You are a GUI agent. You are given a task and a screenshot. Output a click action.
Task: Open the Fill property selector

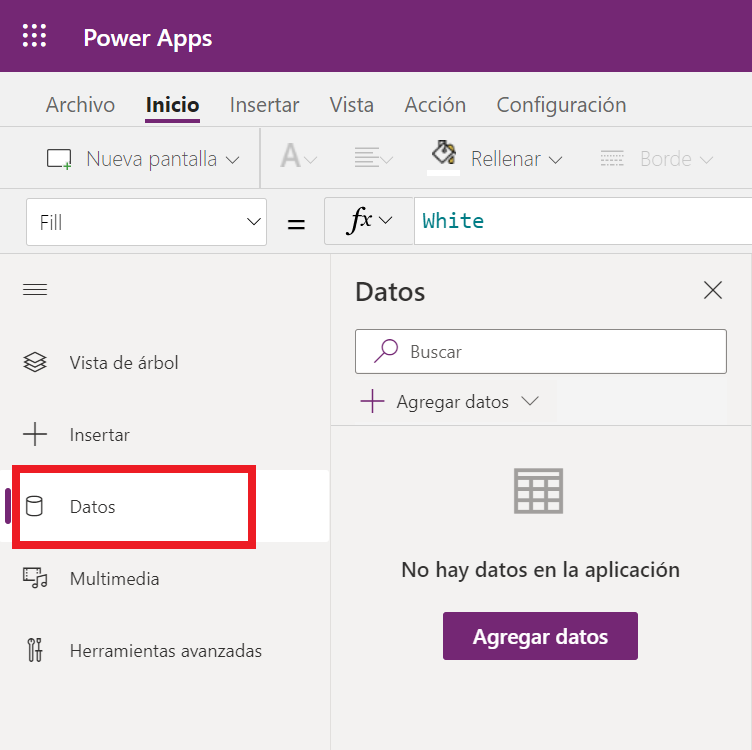pos(146,222)
